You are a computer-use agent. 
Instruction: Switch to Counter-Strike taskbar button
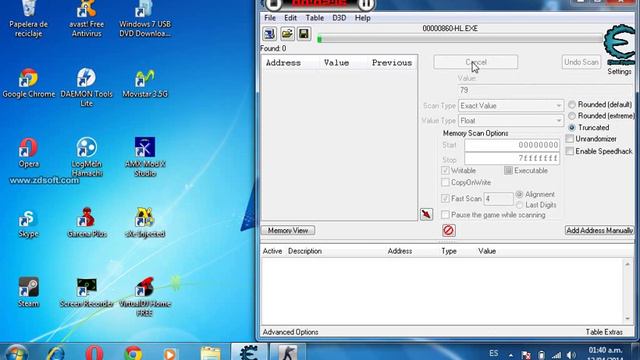click(288, 352)
